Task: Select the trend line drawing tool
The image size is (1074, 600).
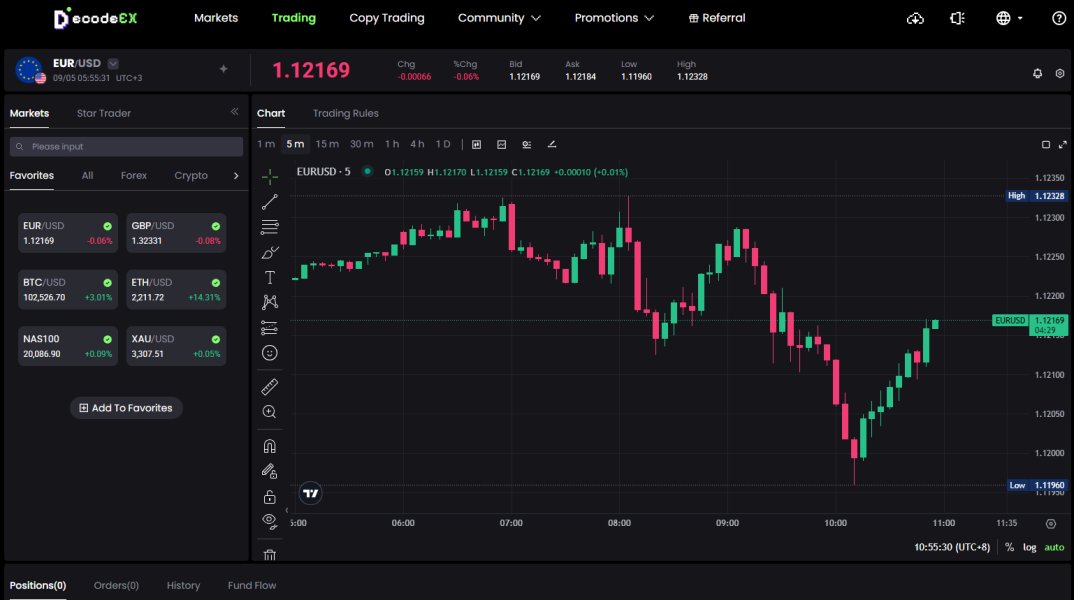Action: (269, 202)
